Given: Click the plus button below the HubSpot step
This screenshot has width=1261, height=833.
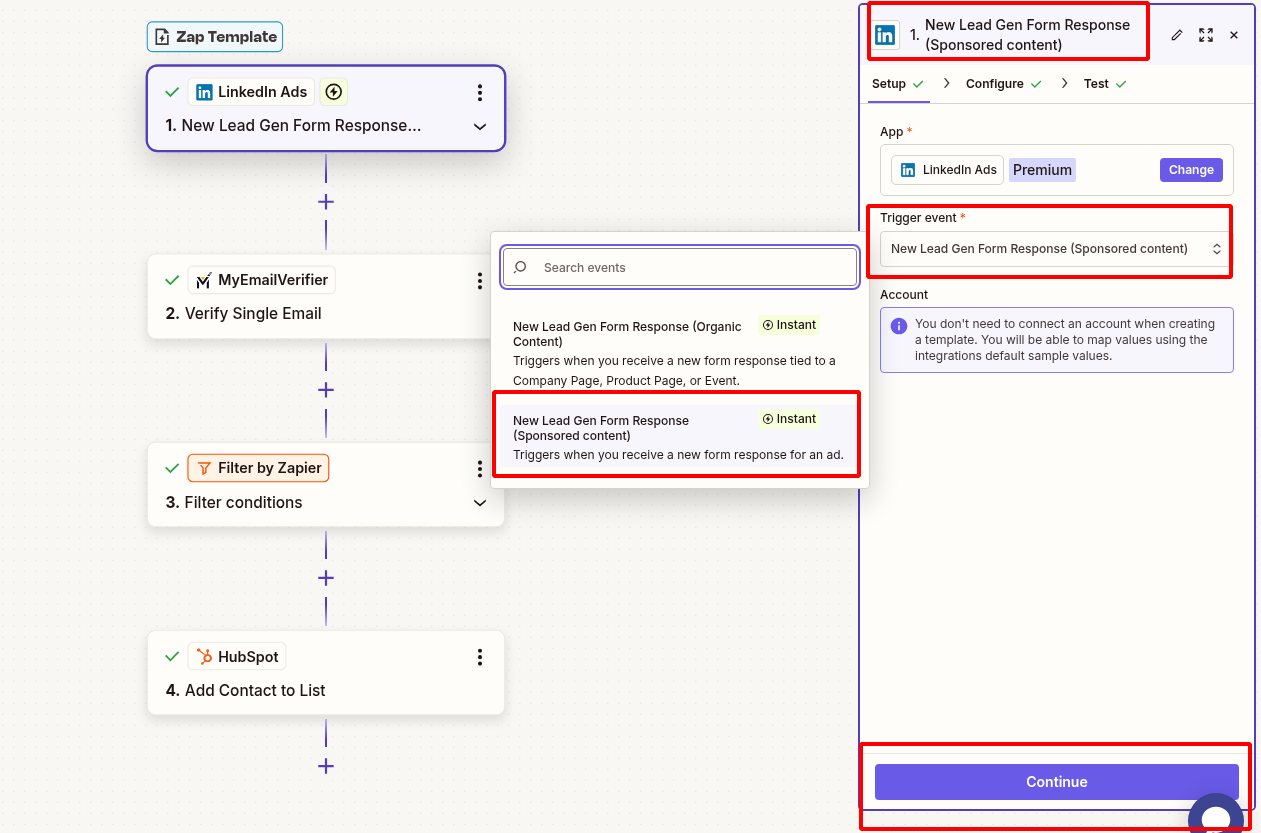Looking at the screenshot, I should pos(325,766).
